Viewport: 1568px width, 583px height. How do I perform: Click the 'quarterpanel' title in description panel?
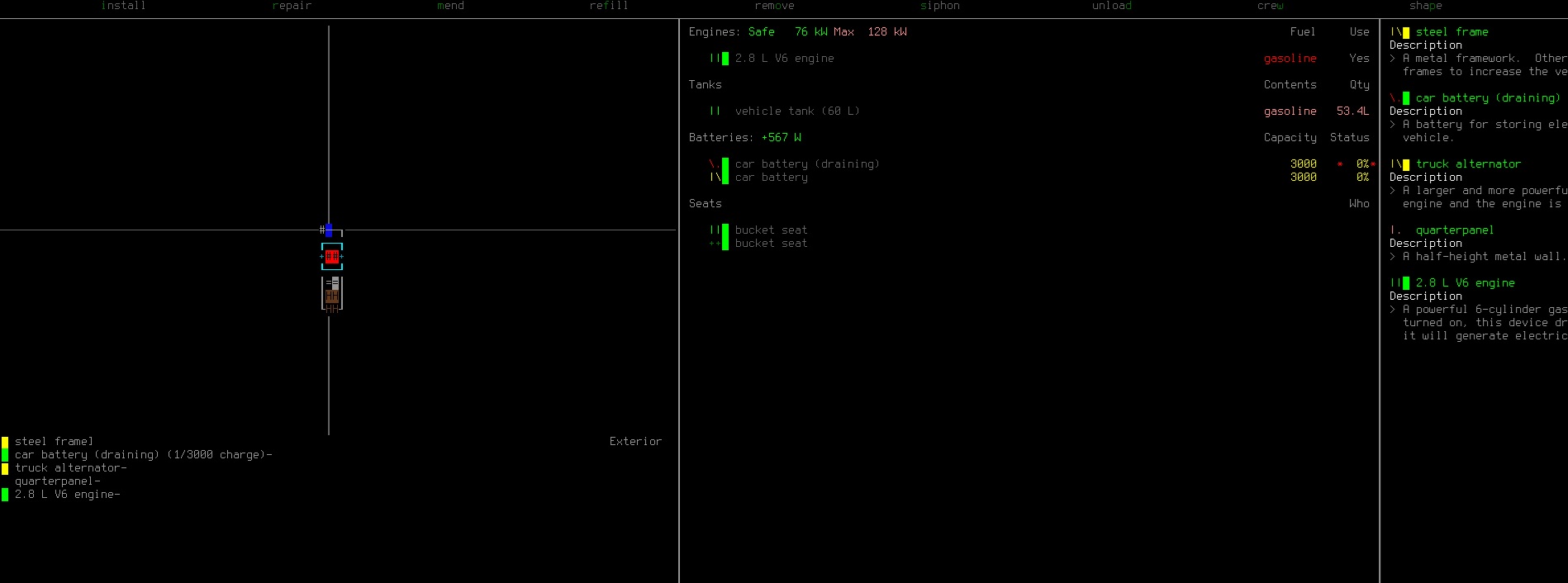tap(1456, 230)
